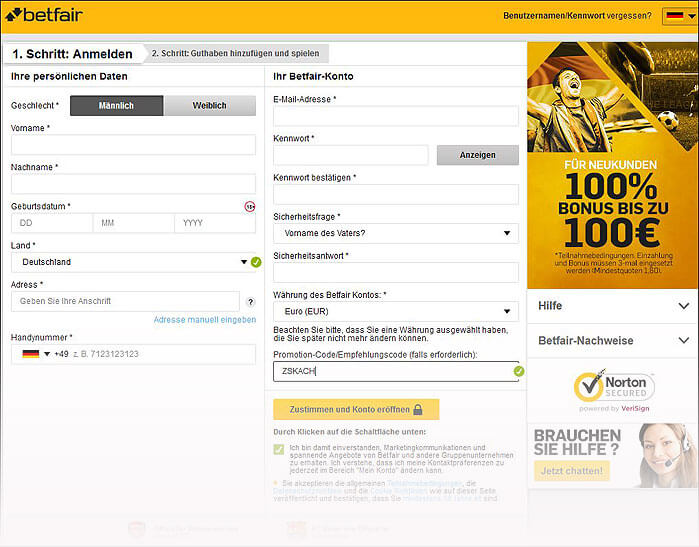Click the Sicherheitsantwort input field
Viewport: 699px width, 547px height.
[396, 272]
